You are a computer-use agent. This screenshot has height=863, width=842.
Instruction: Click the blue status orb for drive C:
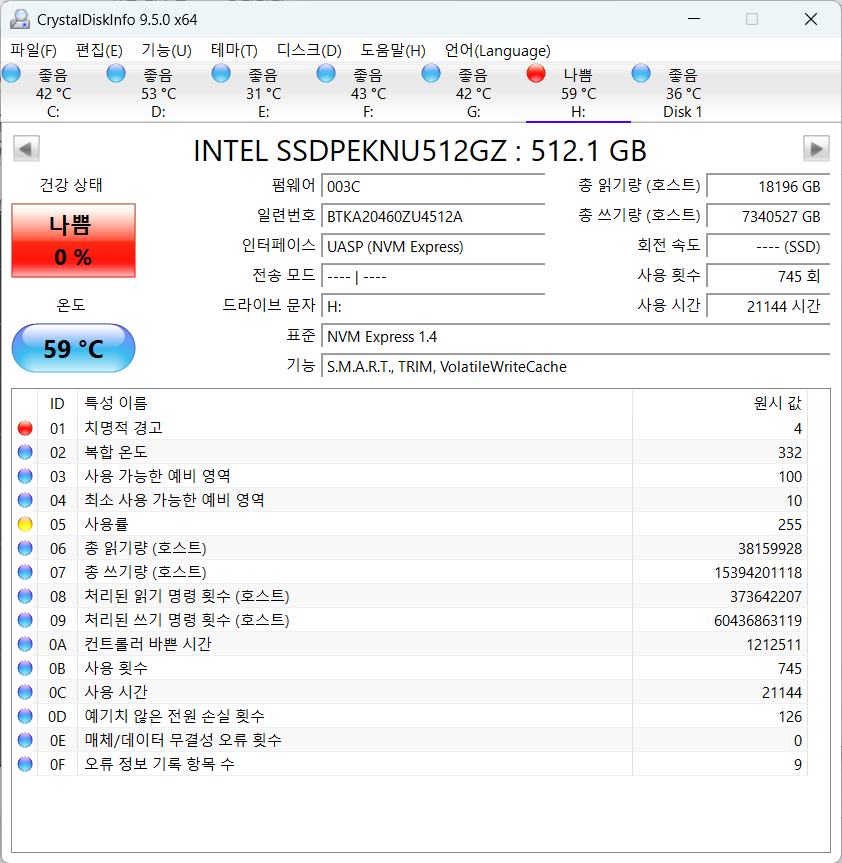tap(11, 73)
